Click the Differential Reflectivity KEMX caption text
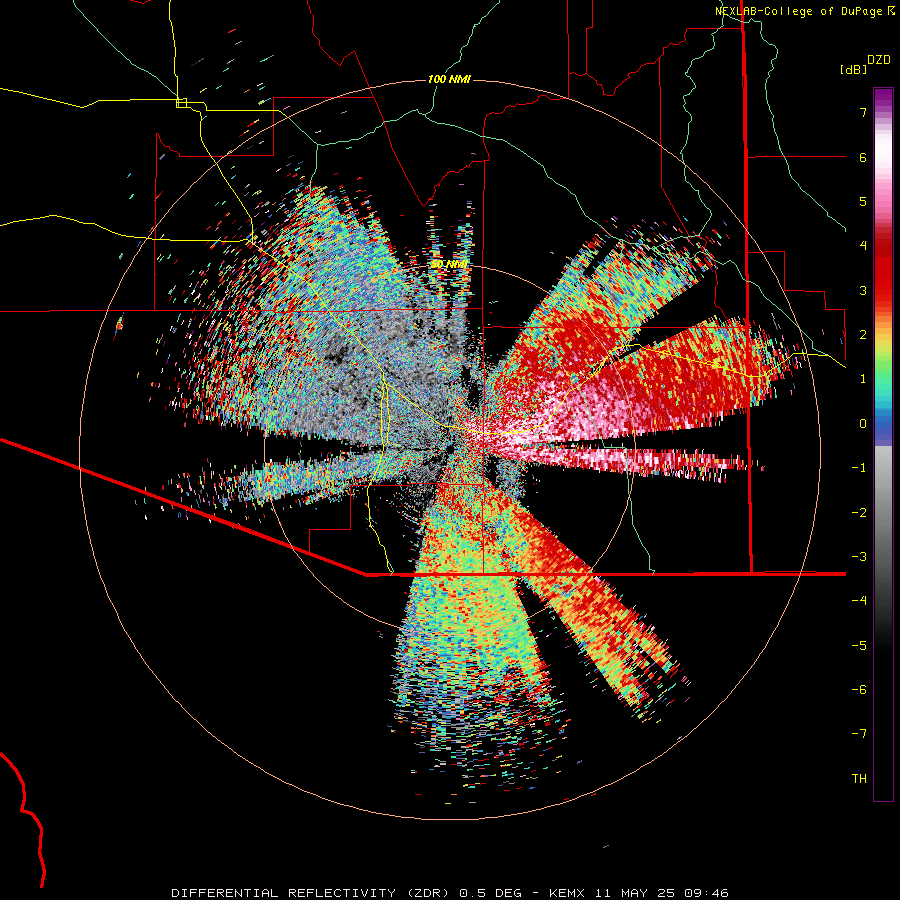This screenshot has width=900, height=900. 450,893
